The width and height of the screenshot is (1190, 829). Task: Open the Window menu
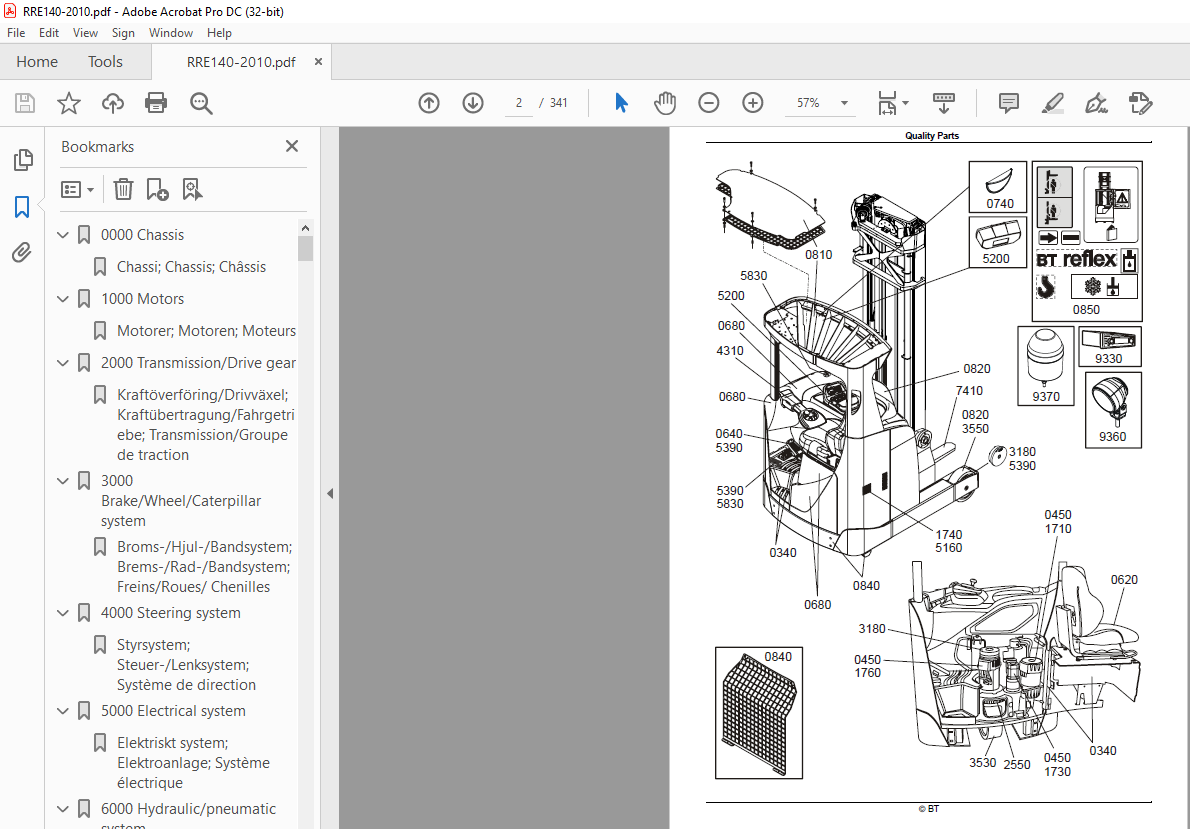tap(171, 33)
